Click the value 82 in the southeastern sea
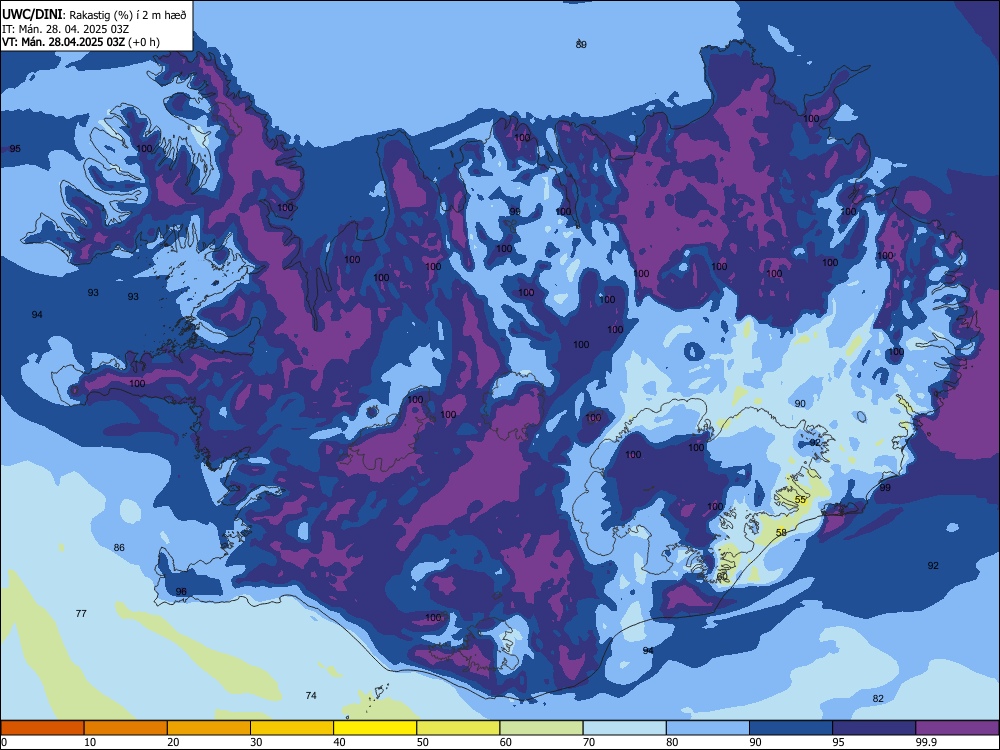The width and height of the screenshot is (1000, 750). (878, 698)
